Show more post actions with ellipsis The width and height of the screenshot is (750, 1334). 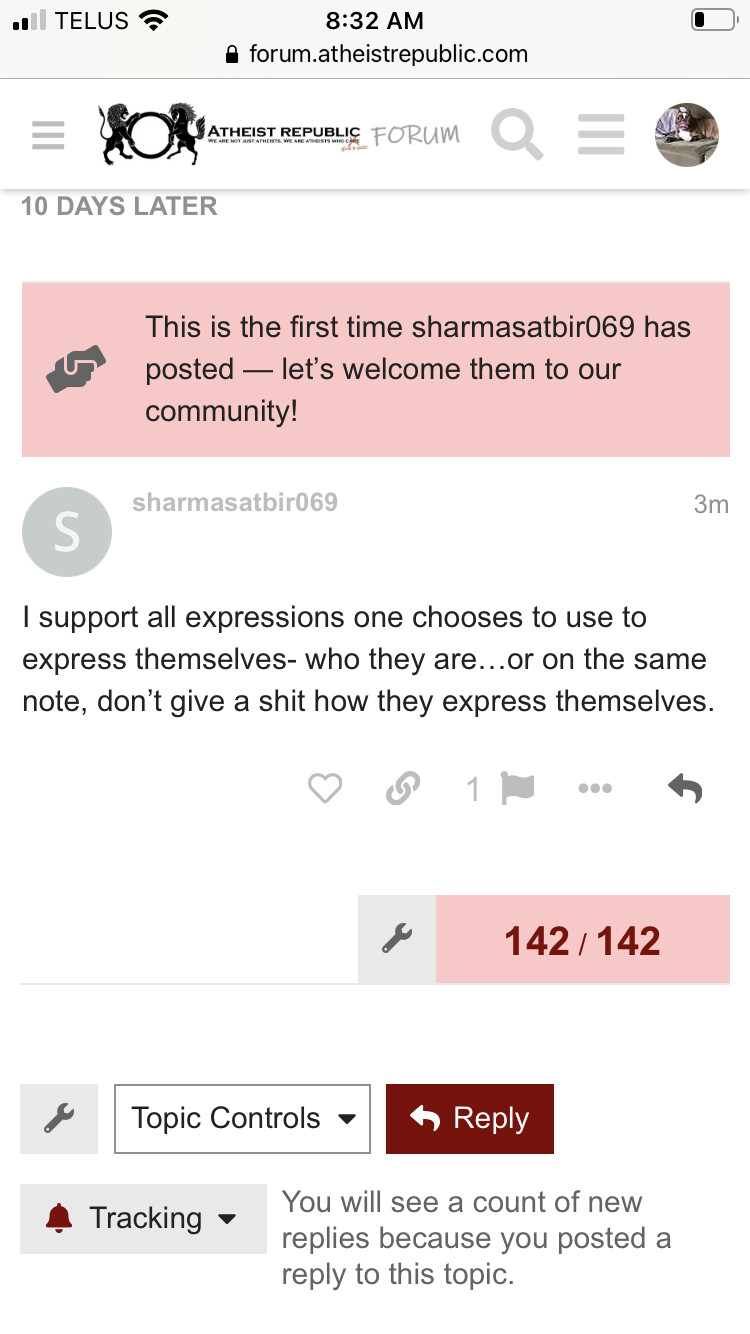pos(595,789)
